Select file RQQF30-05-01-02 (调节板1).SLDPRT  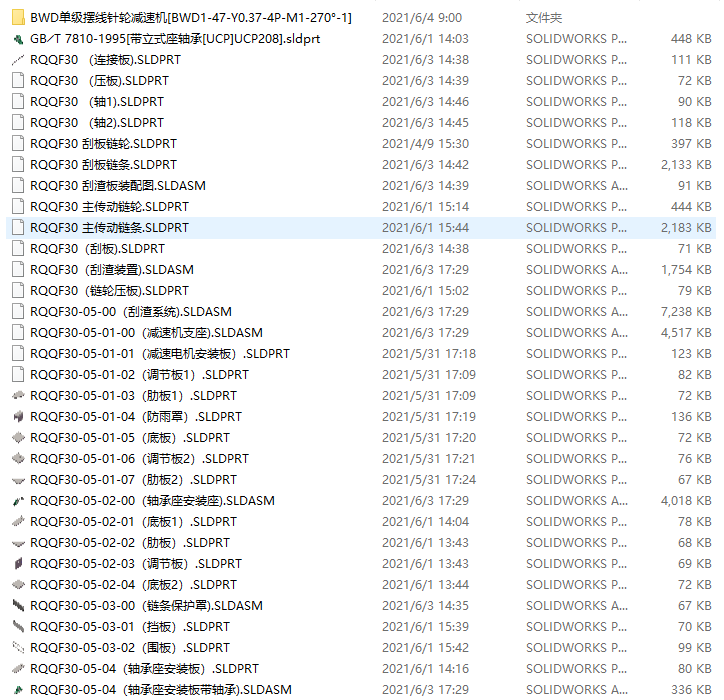(139, 375)
